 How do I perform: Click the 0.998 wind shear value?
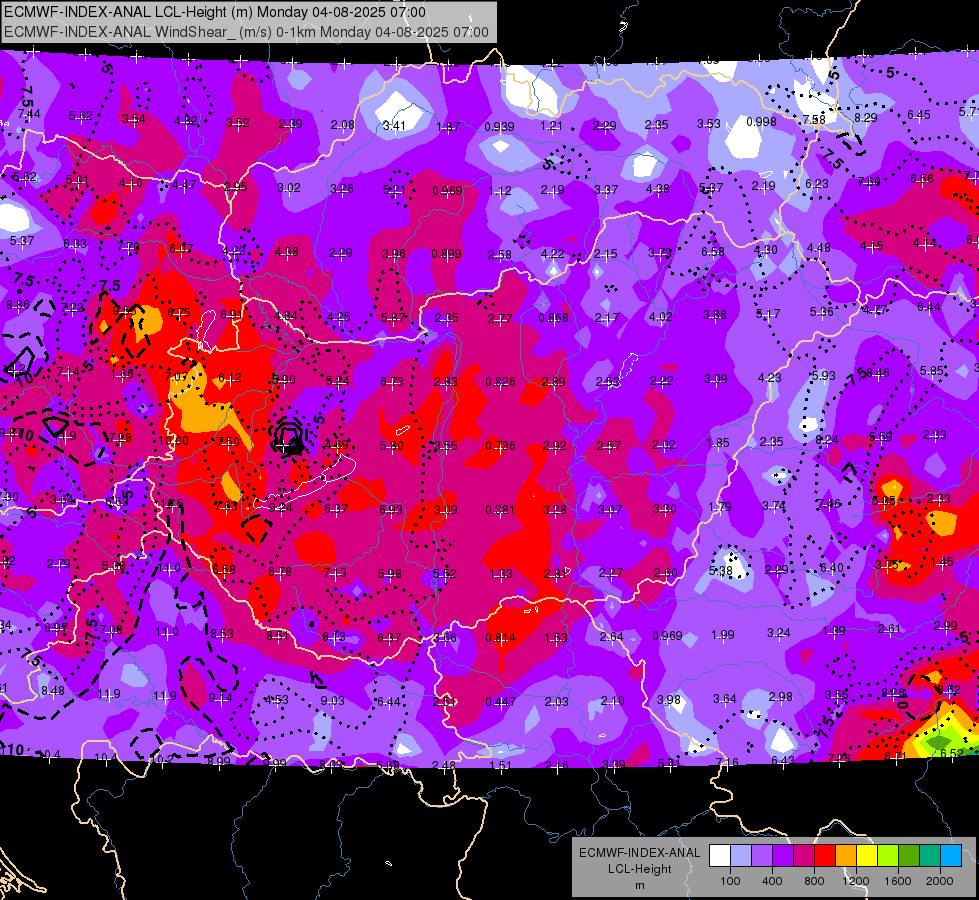(x=762, y=121)
